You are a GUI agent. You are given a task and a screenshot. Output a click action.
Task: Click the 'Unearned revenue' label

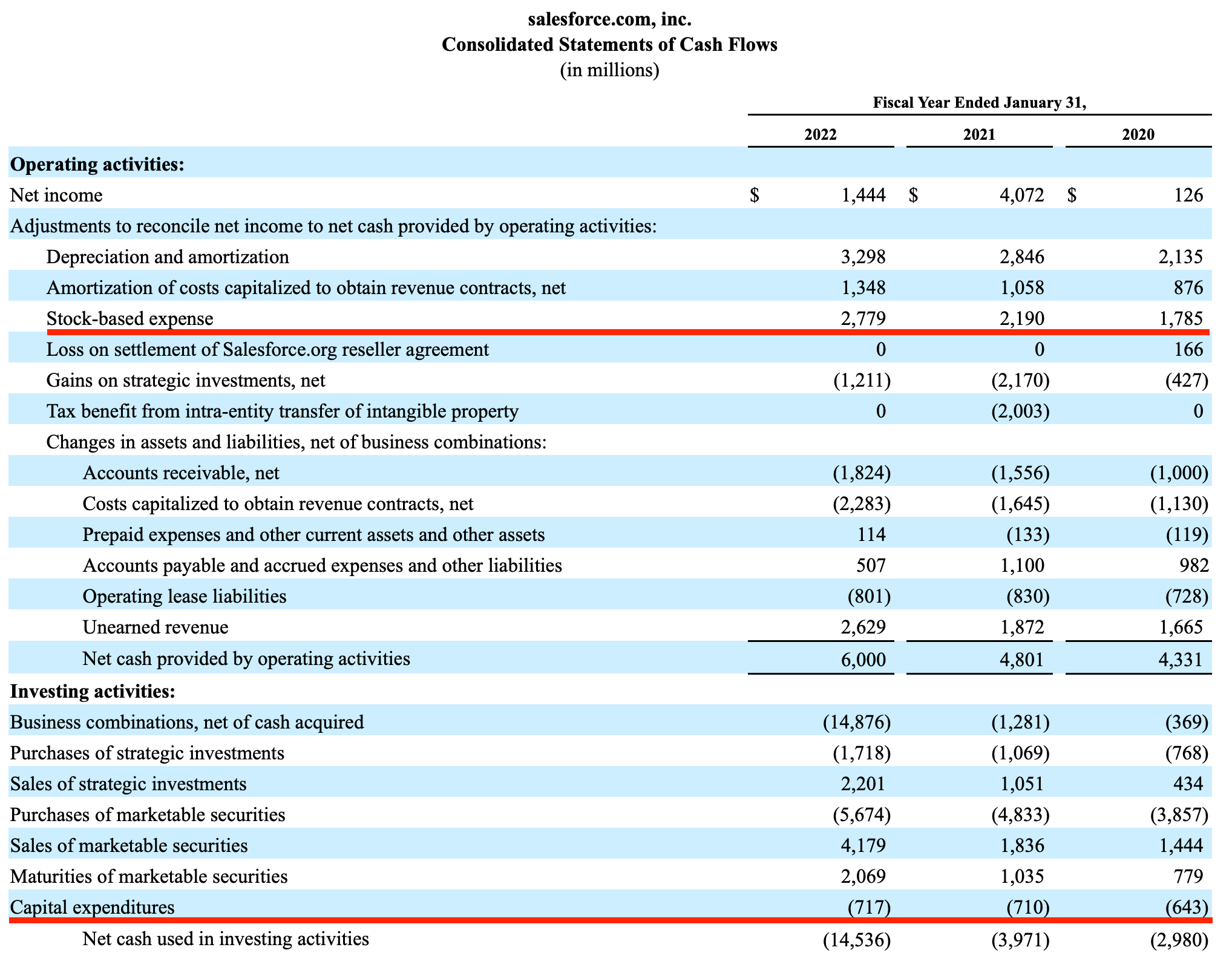[x=156, y=627]
